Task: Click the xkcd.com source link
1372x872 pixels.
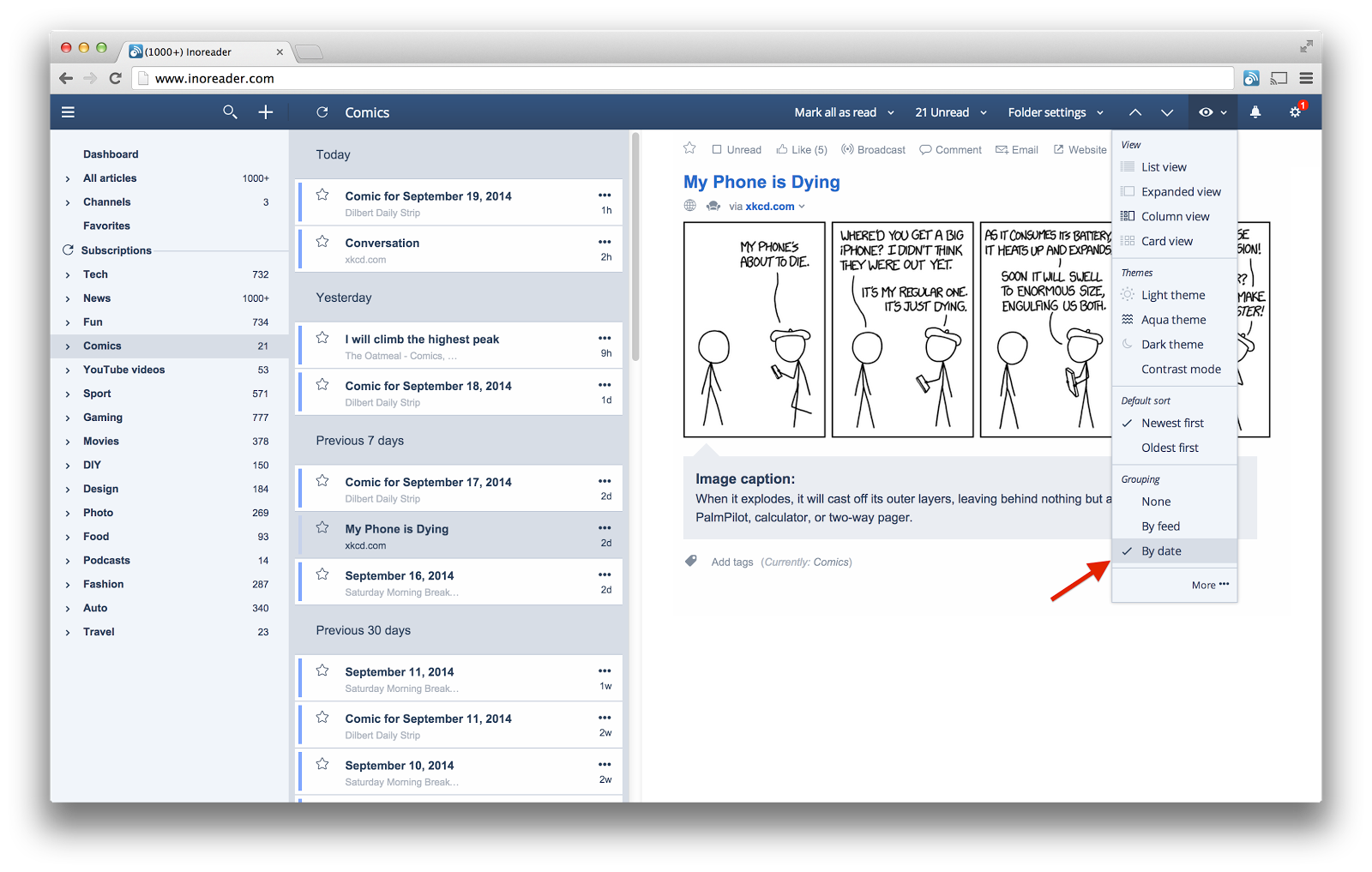Action: click(770, 207)
